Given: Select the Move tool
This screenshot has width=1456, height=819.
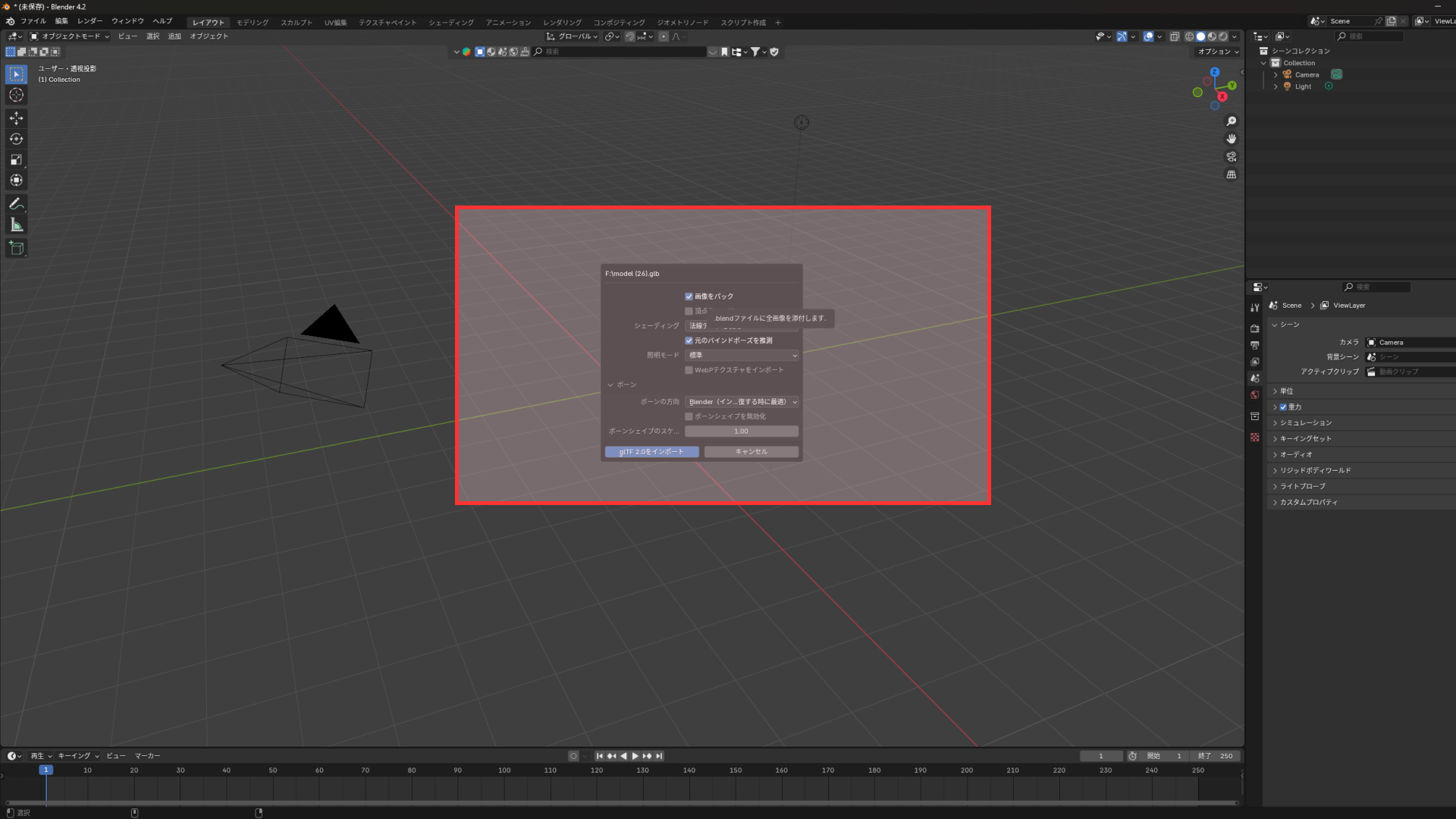Looking at the screenshot, I should click(x=16, y=118).
